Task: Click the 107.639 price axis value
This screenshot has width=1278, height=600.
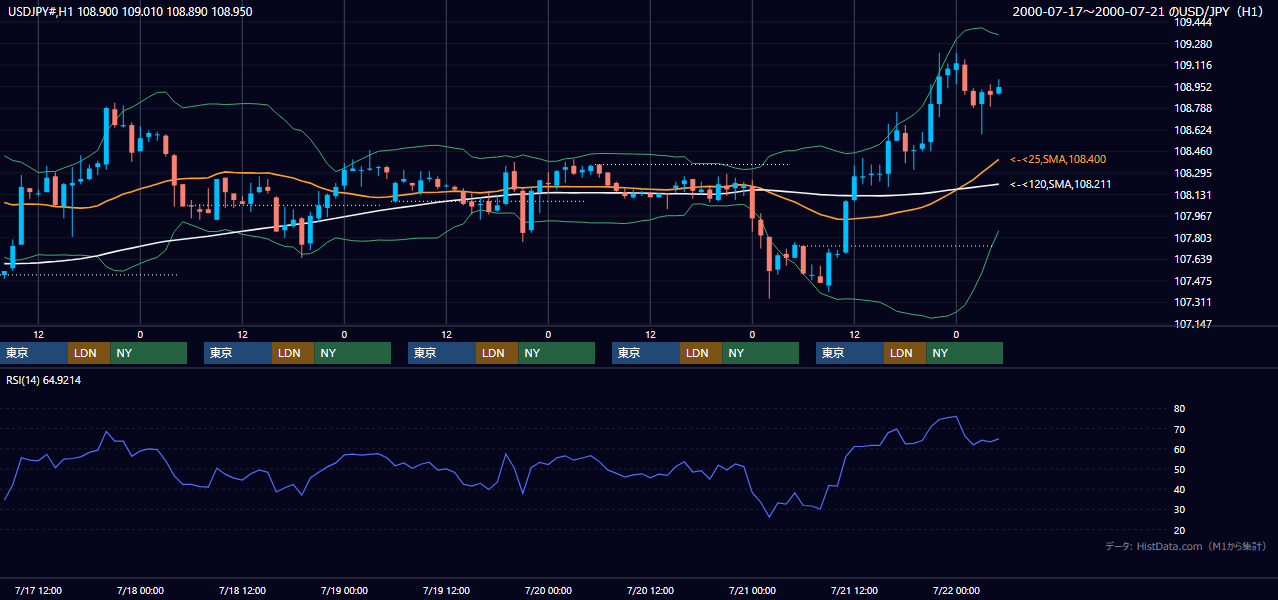Action: click(x=1193, y=259)
